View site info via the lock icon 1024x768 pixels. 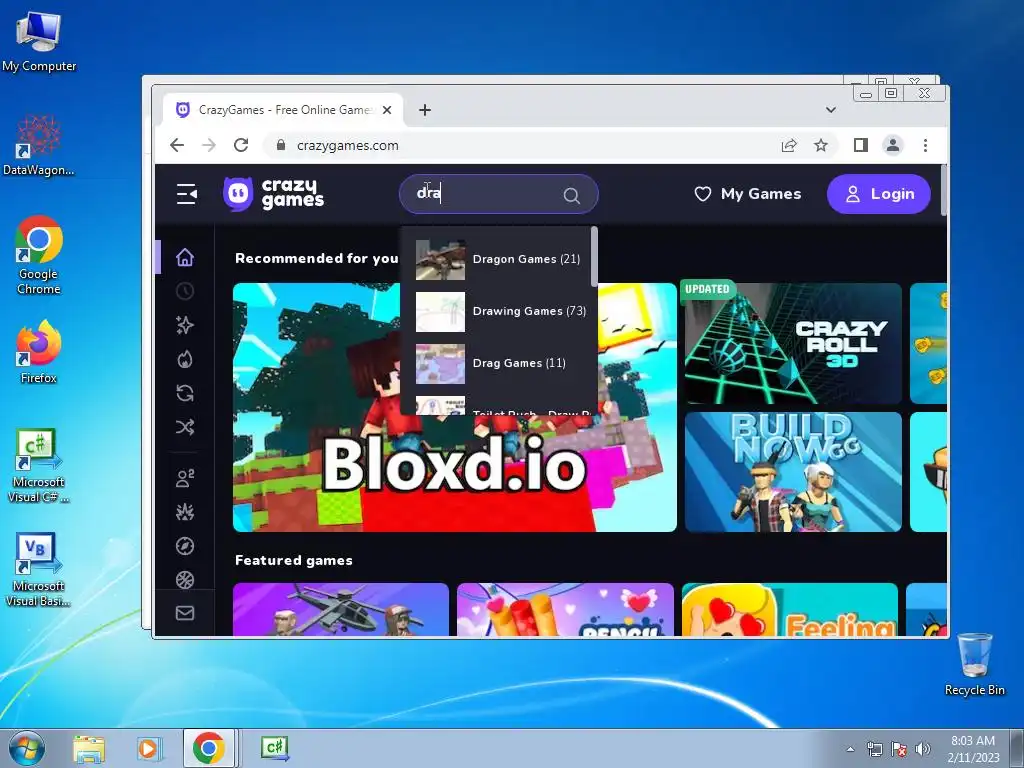[281, 145]
